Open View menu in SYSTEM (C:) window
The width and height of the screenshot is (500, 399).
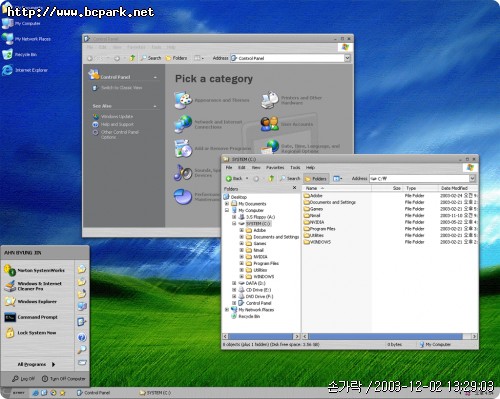pos(256,167)
